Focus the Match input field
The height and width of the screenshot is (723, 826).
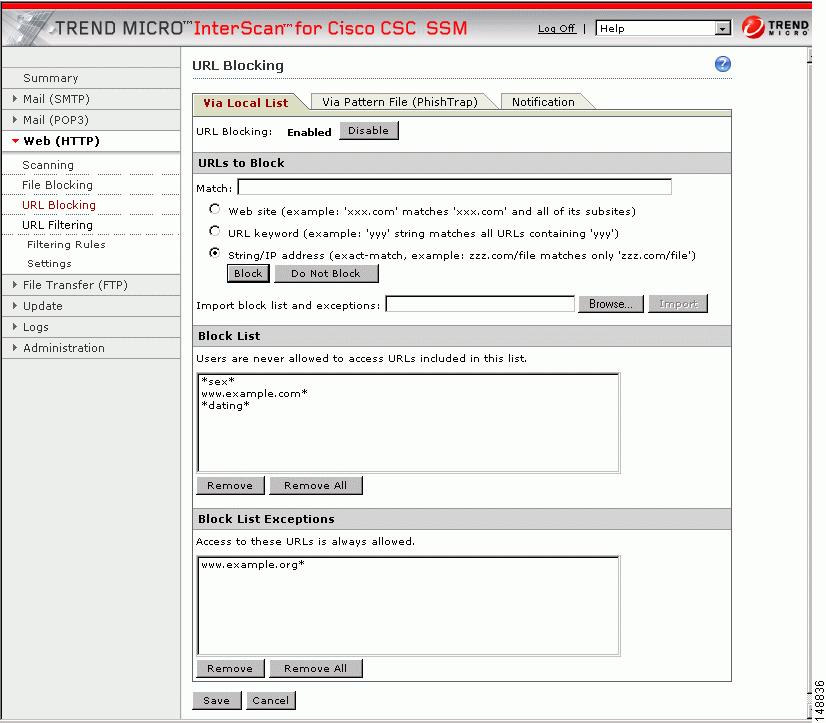455,187
